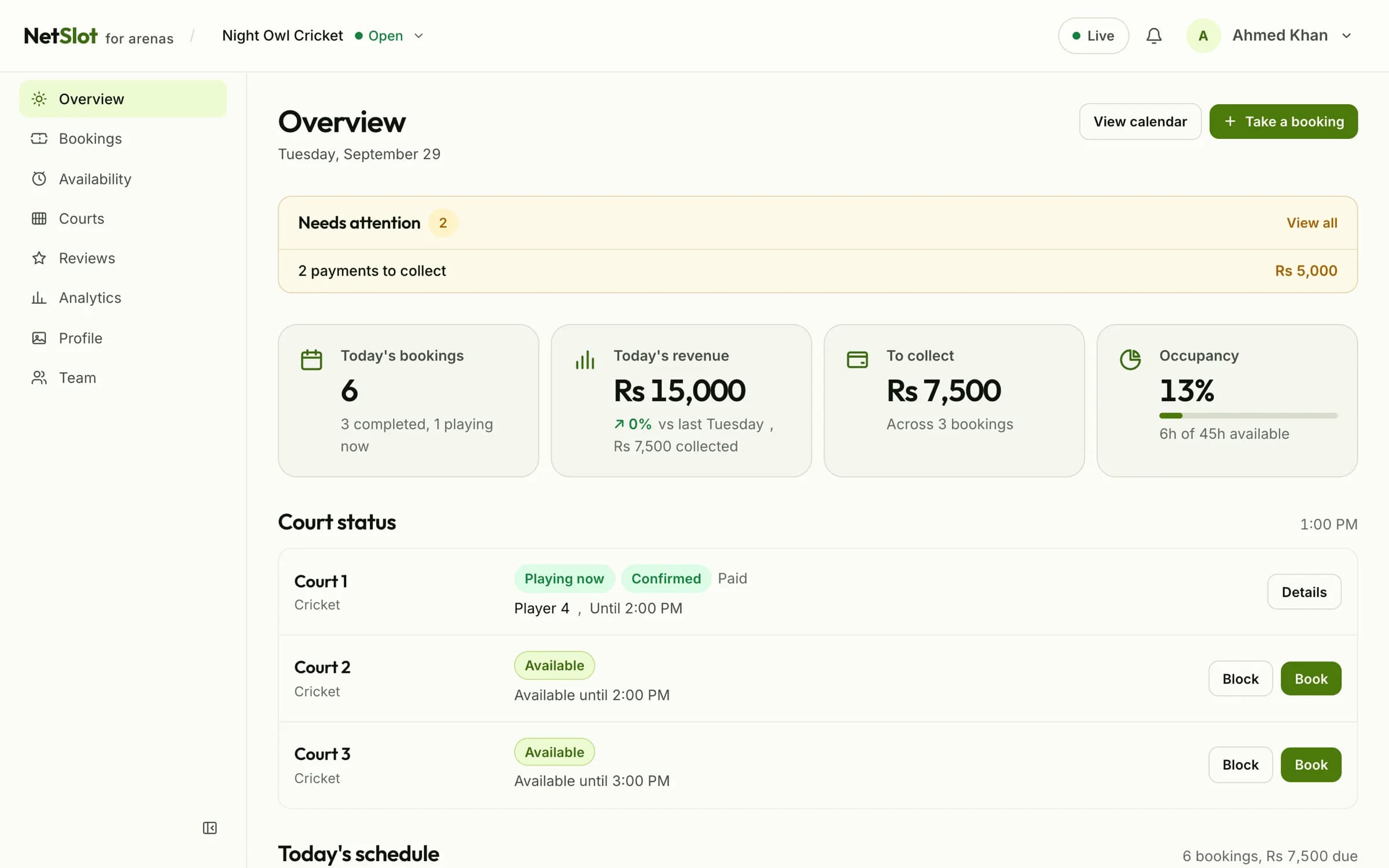Image resolution: width=1389 pixels, height=868 pixels.
Task: Click the avatar circle with letter A
Action: tap(1203, 36)
